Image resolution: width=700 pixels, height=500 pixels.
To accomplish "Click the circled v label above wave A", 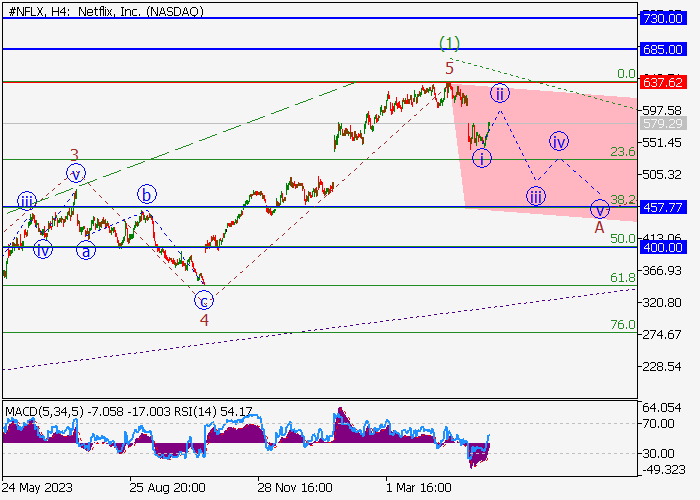I will (x=600, y=209).
